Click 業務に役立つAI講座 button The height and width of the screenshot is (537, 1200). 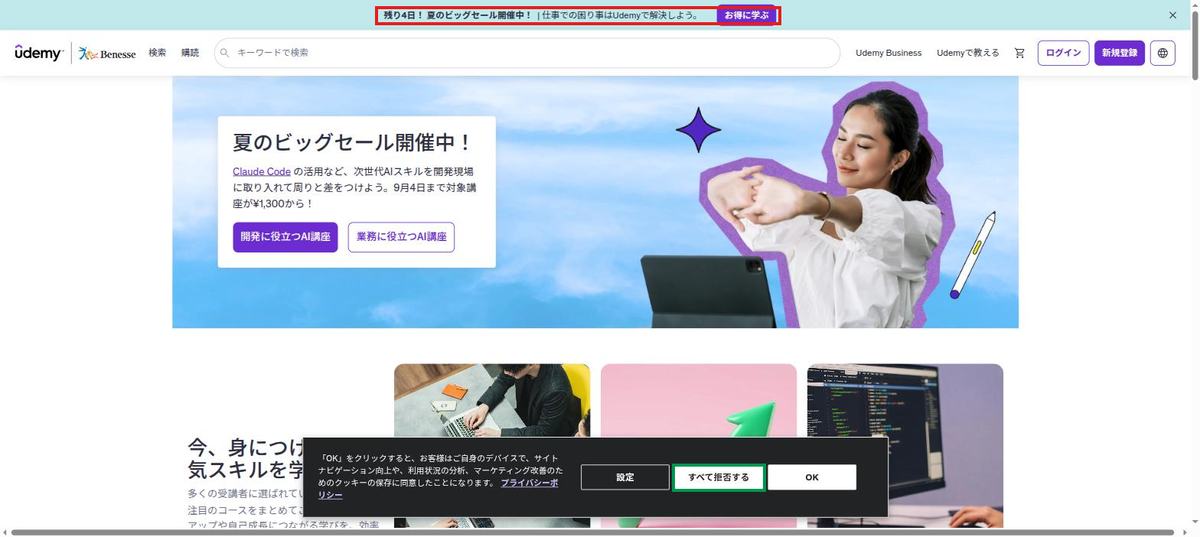pyautogui.click(x=401, y=237)
